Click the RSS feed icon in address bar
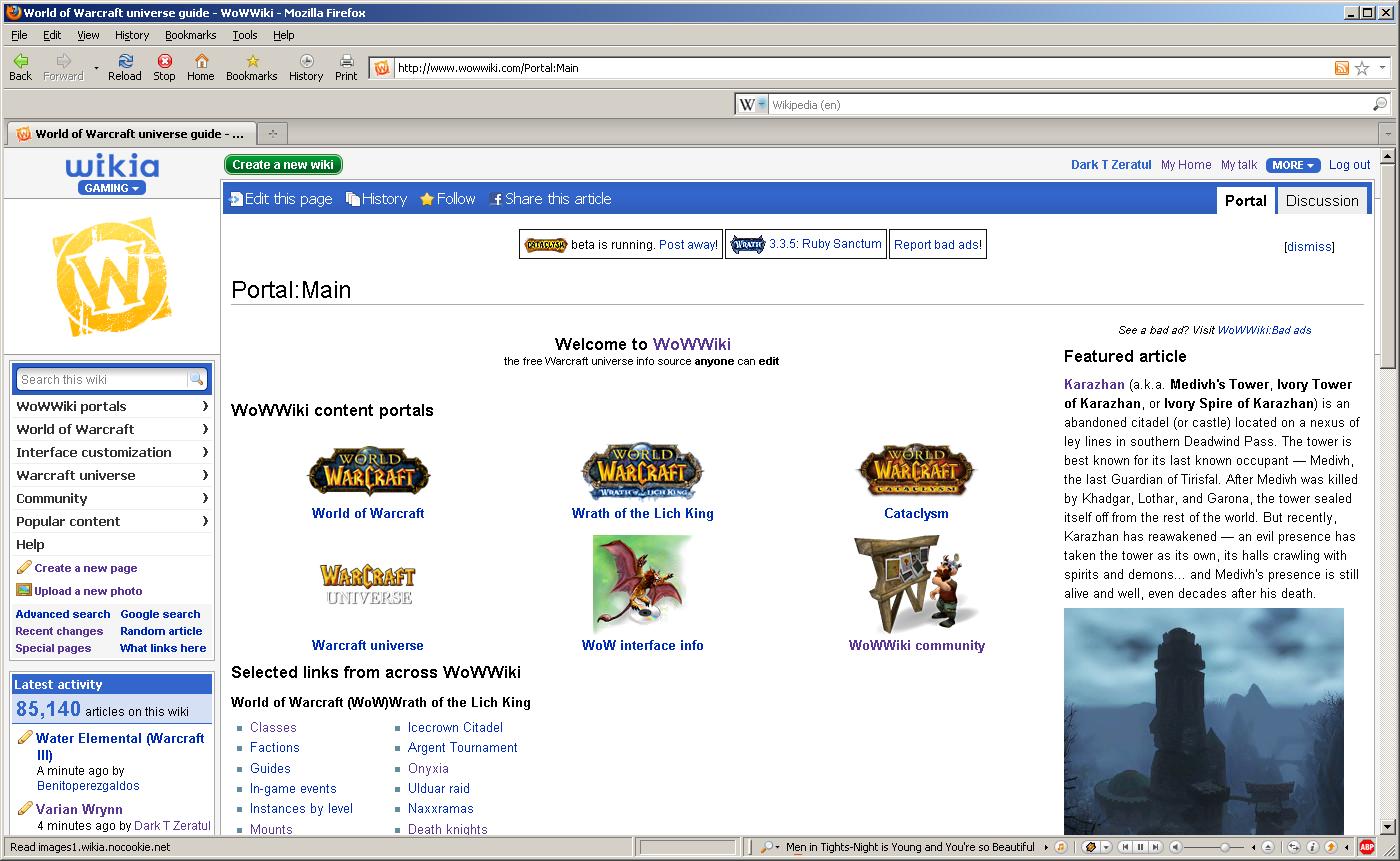This screenshot has width=1400, height=861. pyautogui.click(x=1342, y=68)
